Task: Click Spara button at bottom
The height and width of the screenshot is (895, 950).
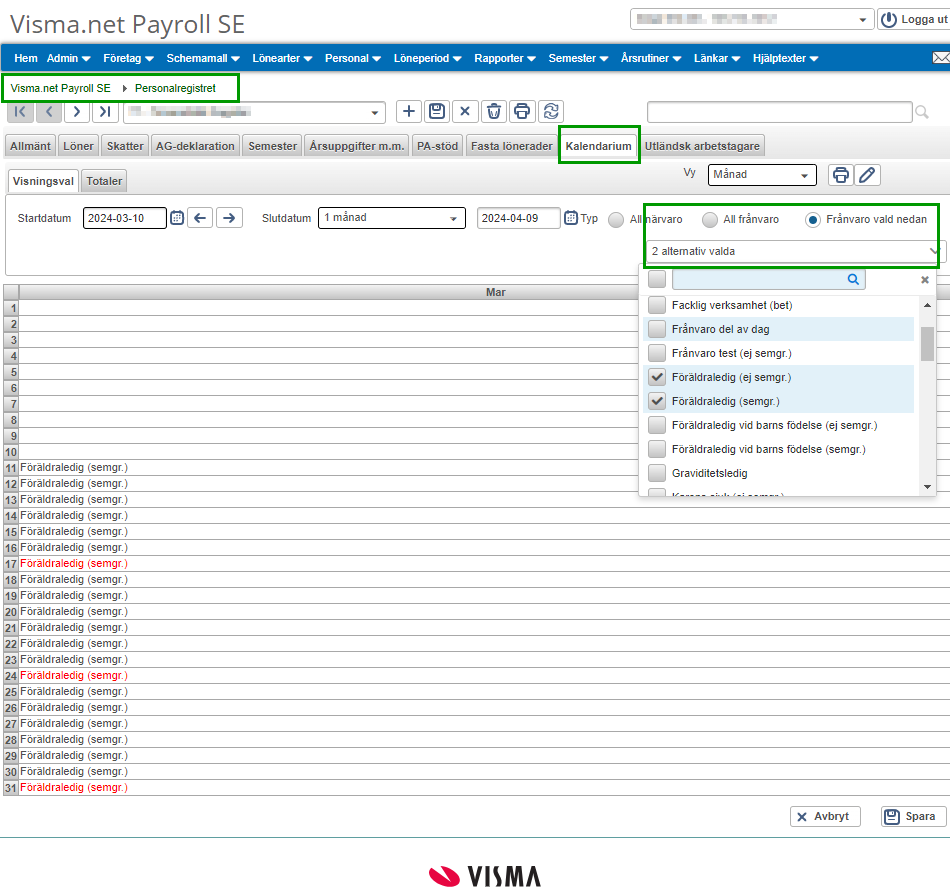Action: click(913, 816)
